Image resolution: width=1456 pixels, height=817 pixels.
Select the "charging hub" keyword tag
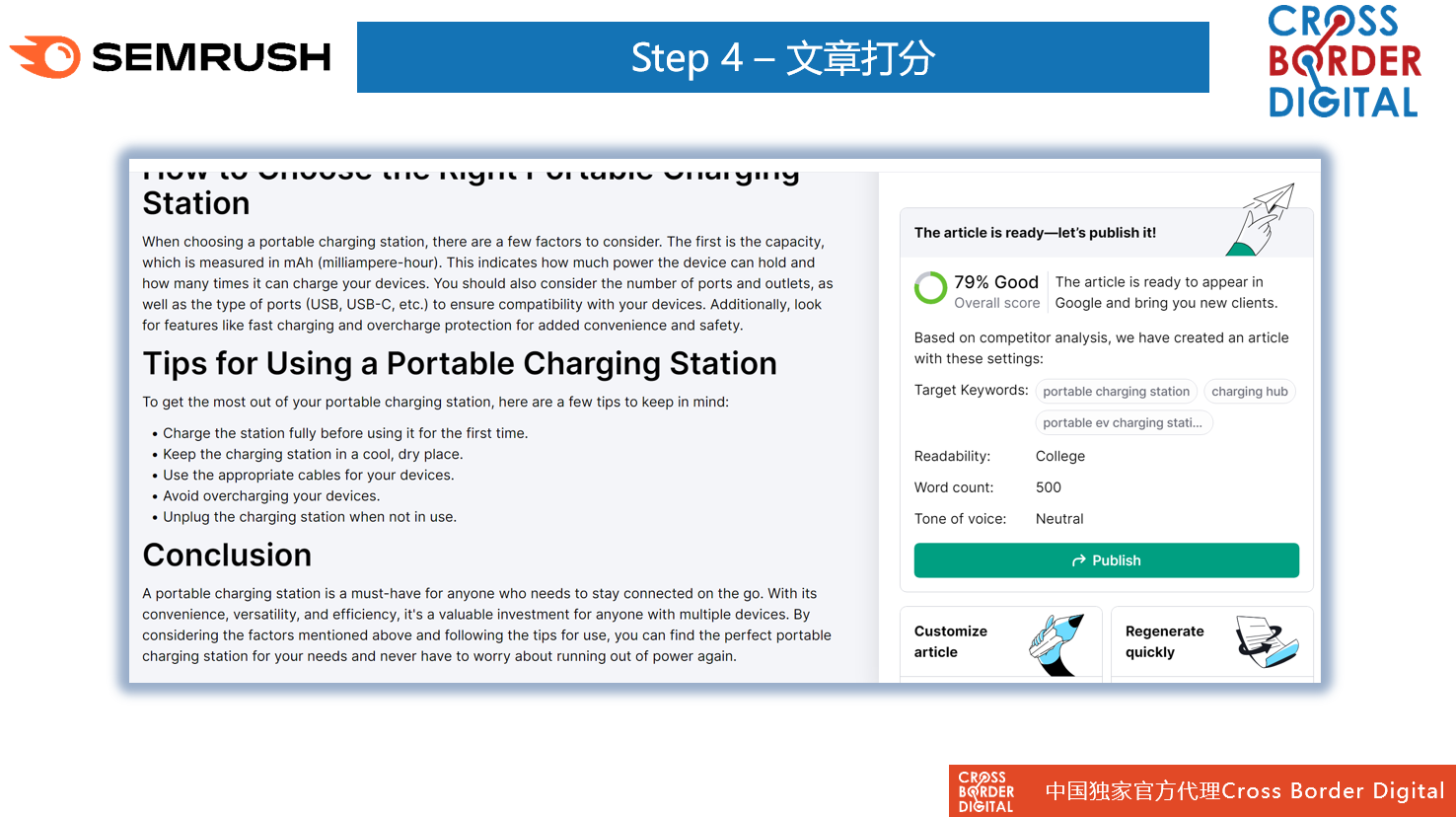click(1249, 392)
